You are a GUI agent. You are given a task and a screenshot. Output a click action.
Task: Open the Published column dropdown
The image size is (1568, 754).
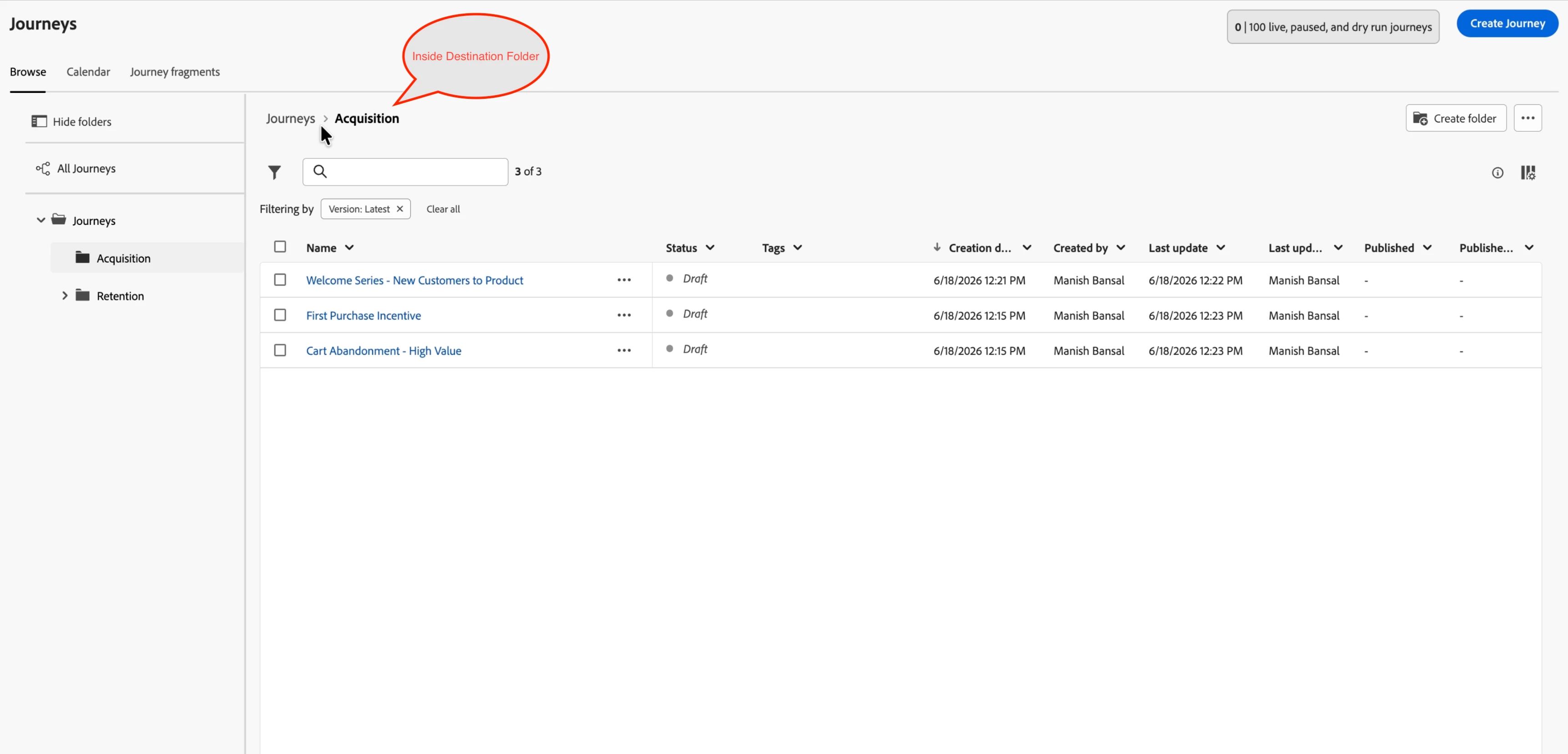click(1427, 247)
